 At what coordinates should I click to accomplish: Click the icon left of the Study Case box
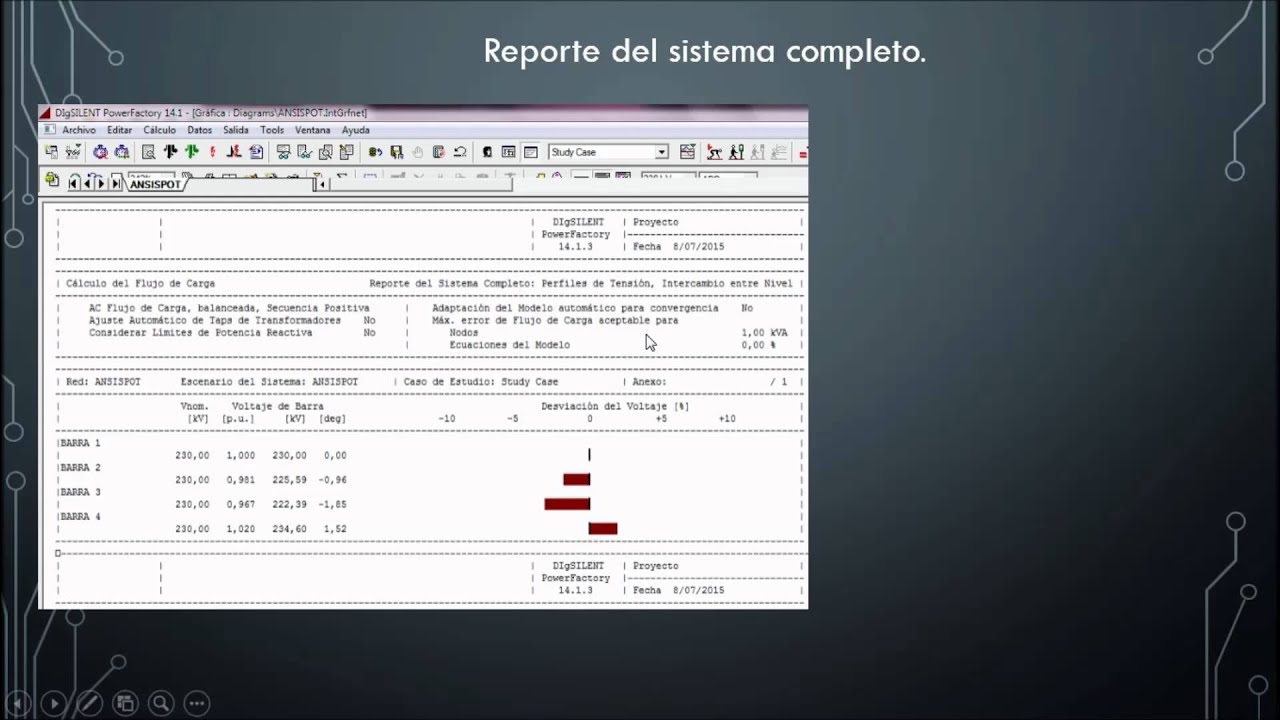[x=530, y=152]
